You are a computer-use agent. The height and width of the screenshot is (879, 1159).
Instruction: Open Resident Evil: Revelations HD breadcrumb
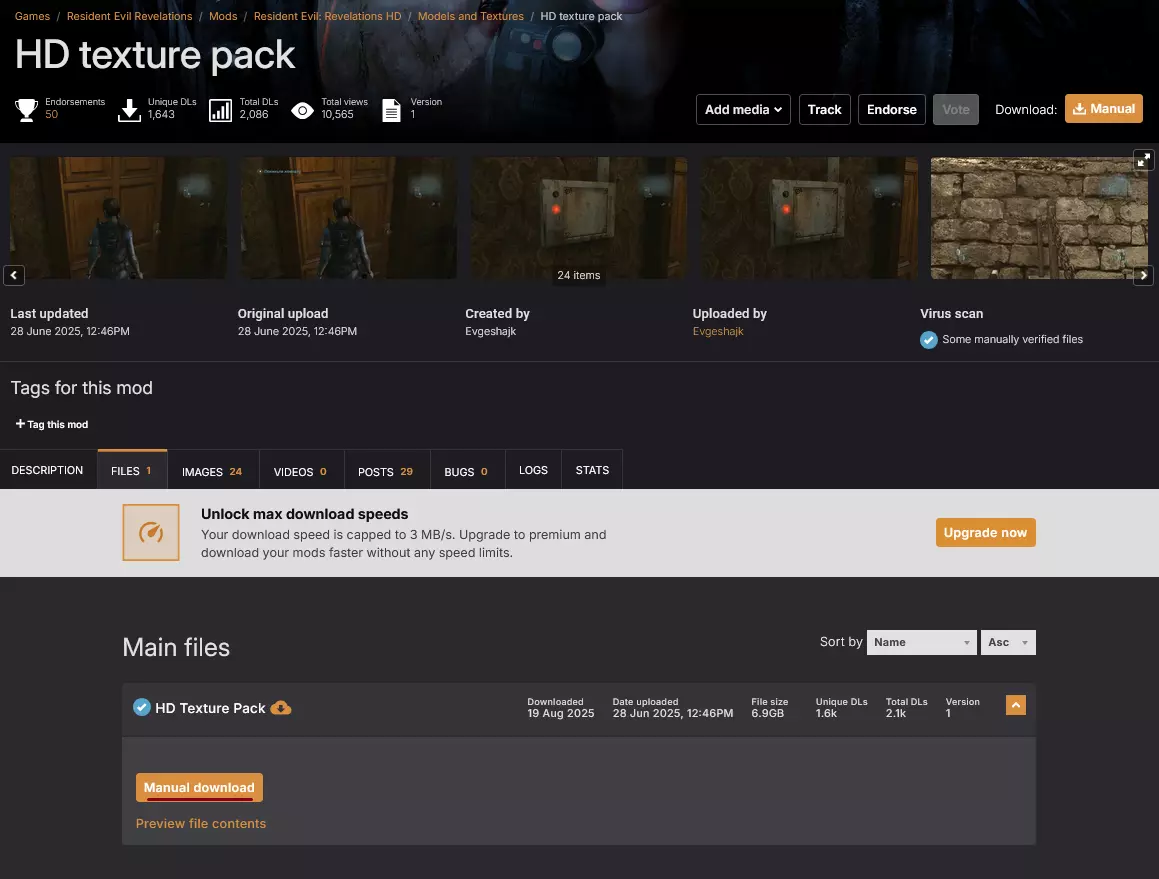click(x=327, y=16)
